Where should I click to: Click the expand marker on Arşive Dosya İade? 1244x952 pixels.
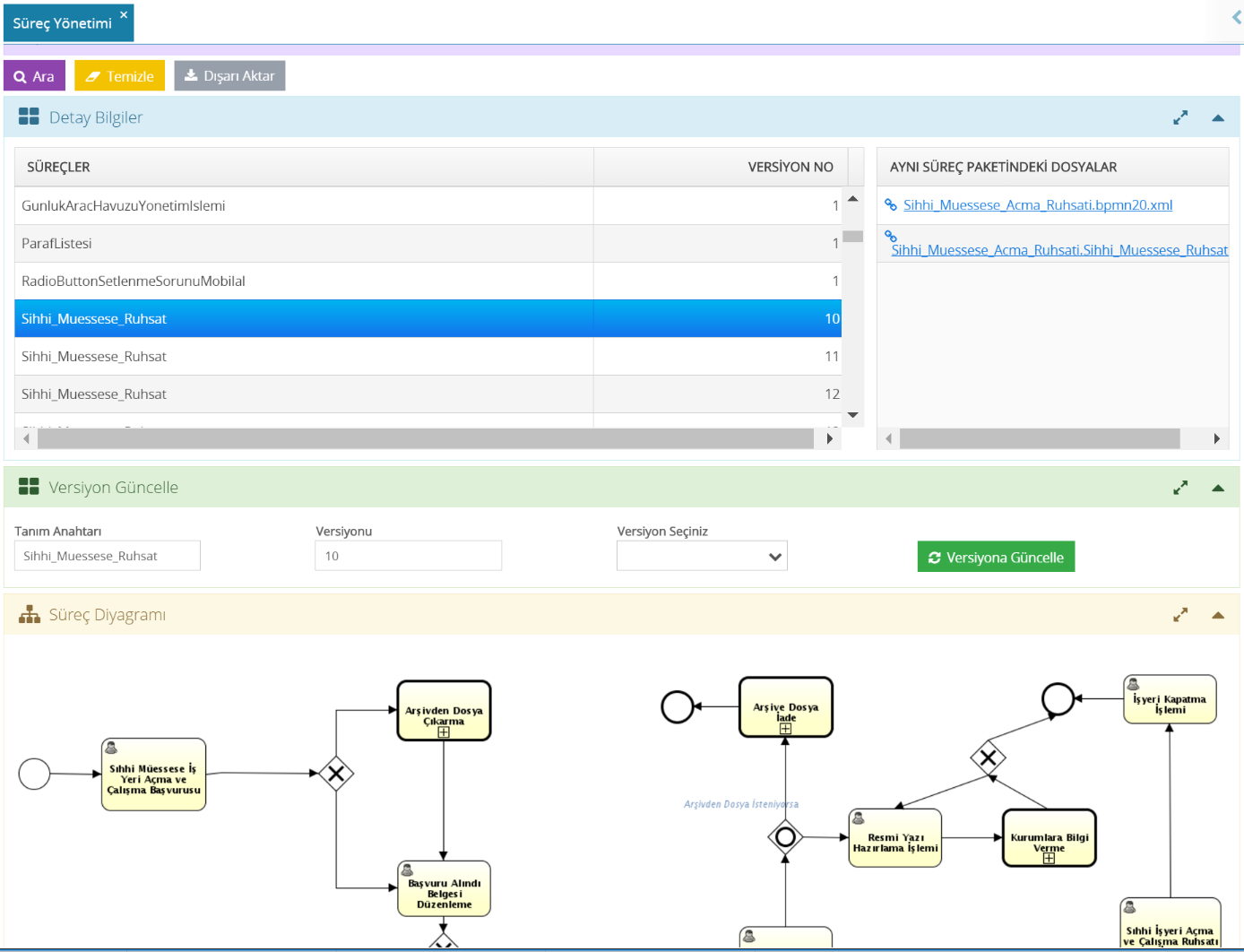click(786, 729)
